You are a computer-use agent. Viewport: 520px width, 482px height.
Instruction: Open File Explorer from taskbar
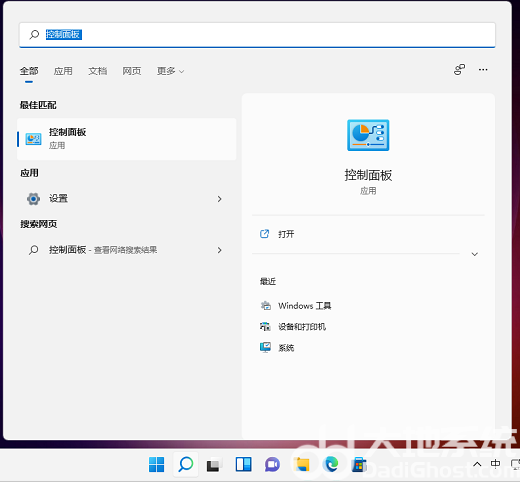(x=302, y=464)
